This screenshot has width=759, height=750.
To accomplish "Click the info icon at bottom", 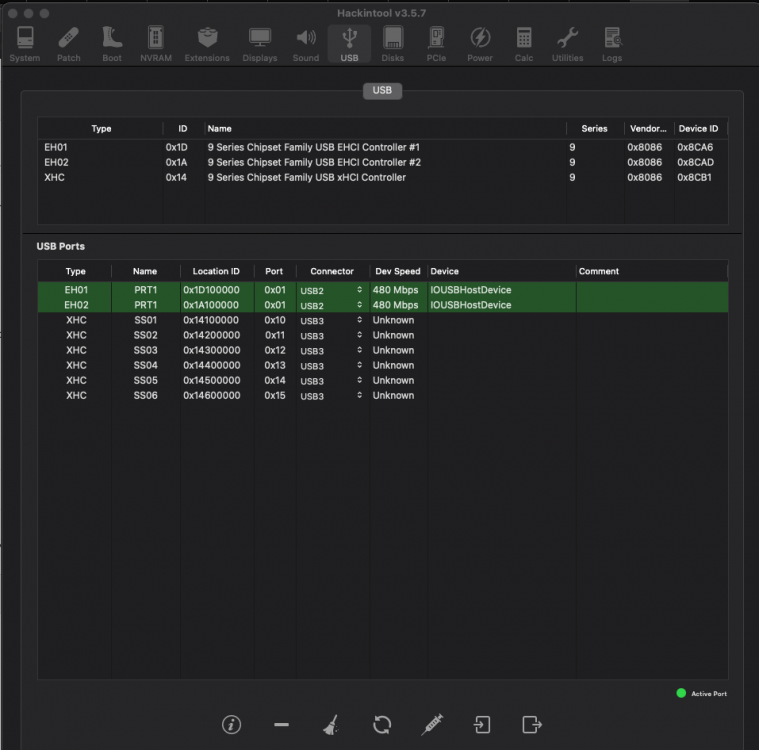I will coord(231,725).
